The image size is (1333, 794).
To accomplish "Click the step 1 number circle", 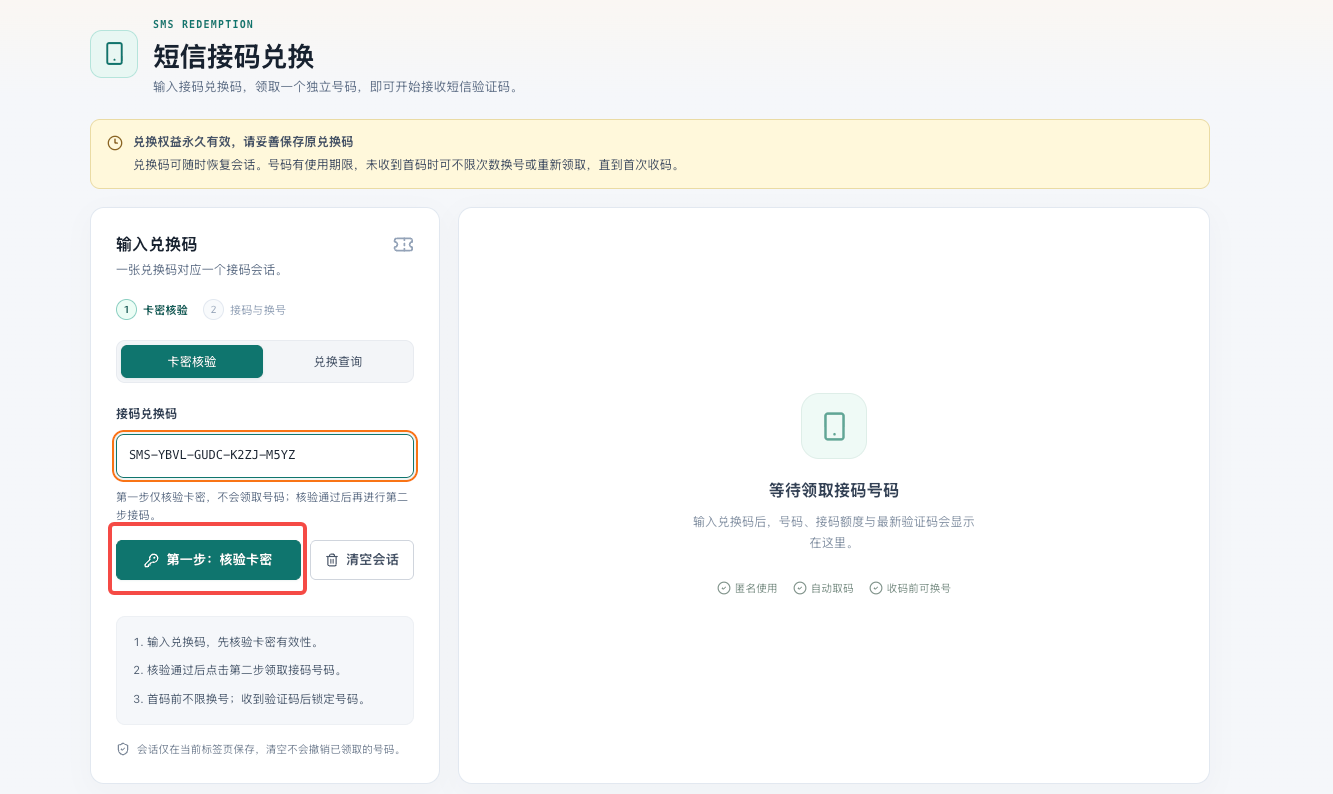I will pos(127,310).
